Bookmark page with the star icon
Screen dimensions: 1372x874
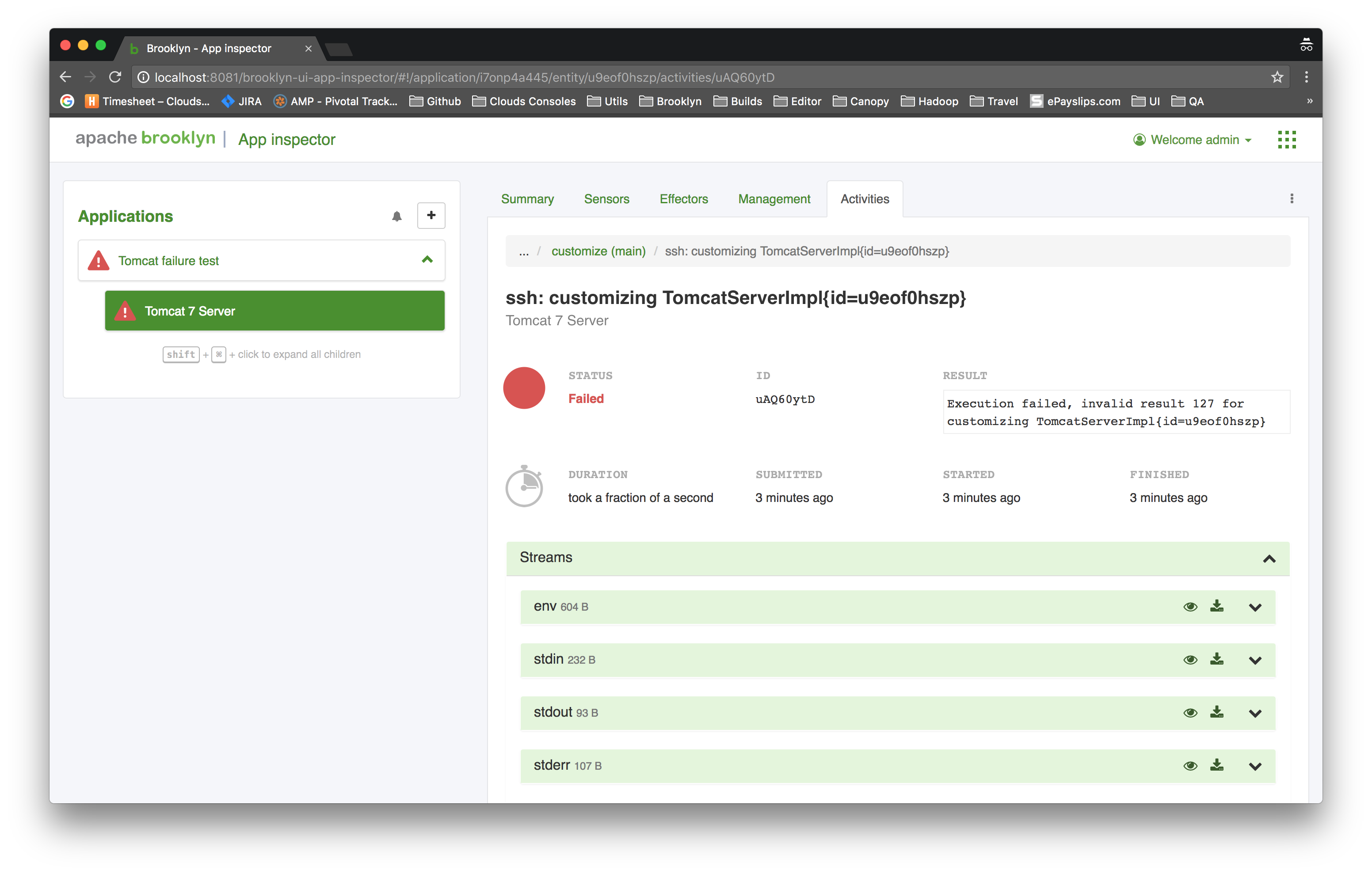pos(1277,77)
